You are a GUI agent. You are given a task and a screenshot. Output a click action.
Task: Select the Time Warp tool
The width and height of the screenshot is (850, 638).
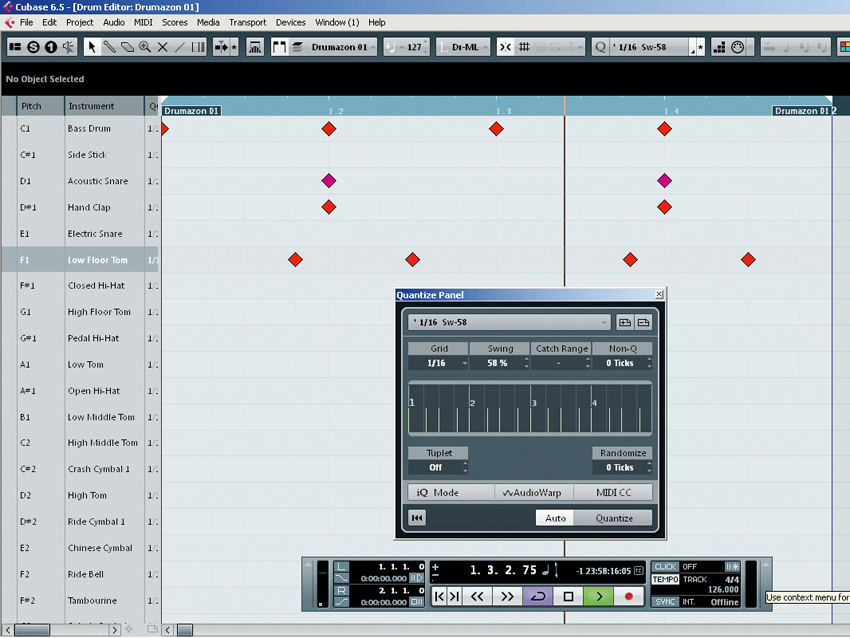coord(198,47)
